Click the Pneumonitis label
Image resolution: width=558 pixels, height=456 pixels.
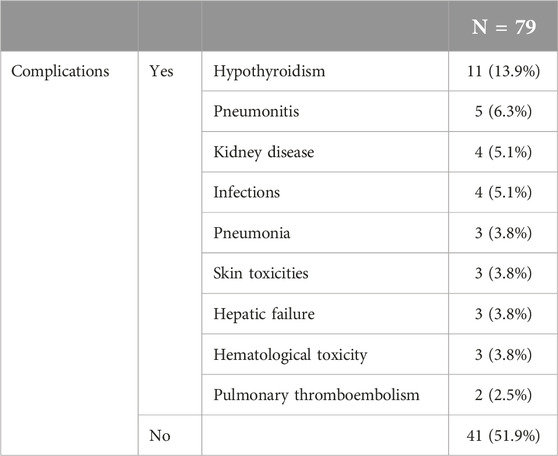tap(256, 112)
